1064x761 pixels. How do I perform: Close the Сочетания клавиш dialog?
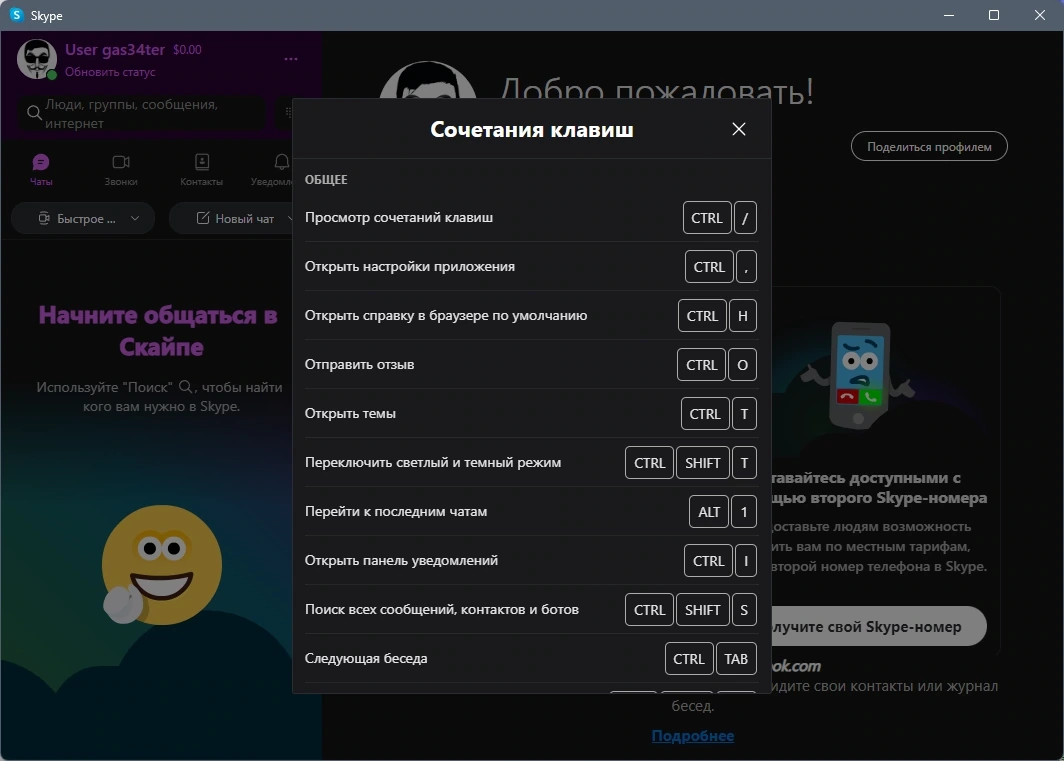(x=739, y=129)
